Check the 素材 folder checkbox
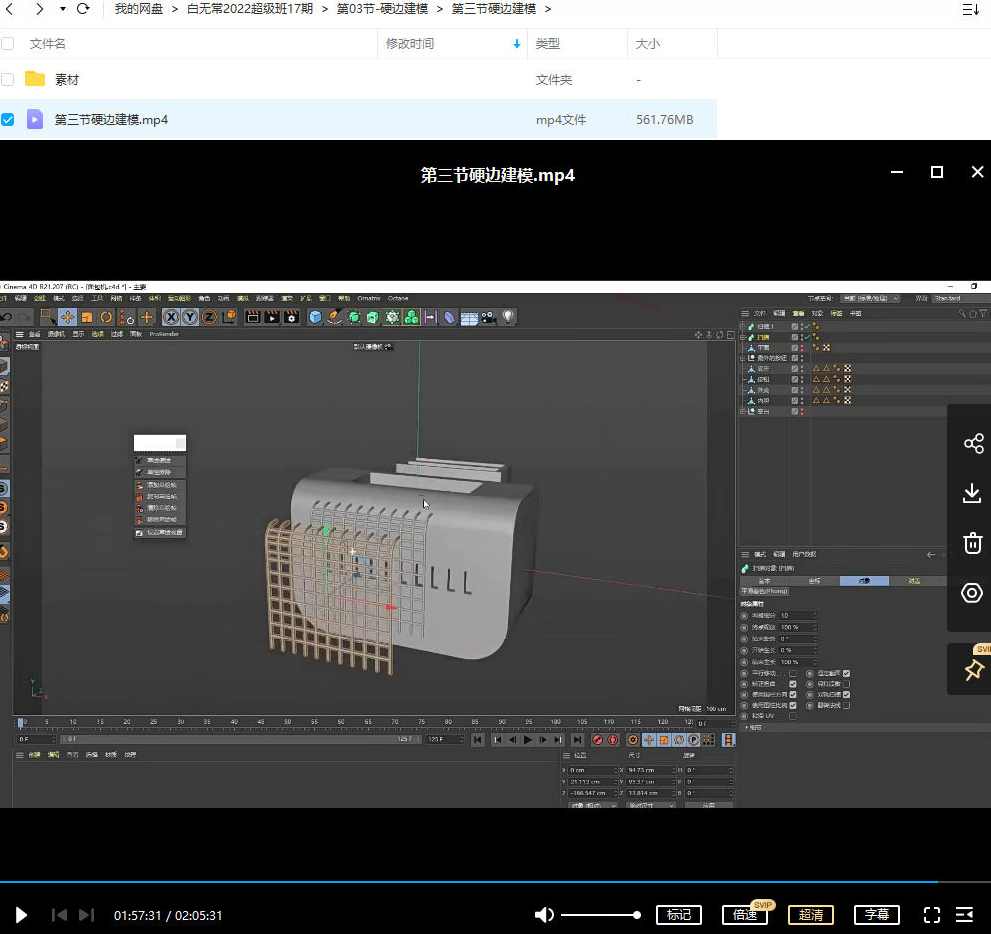Screen dimensions: 991x934 click(x=8, y=79)
